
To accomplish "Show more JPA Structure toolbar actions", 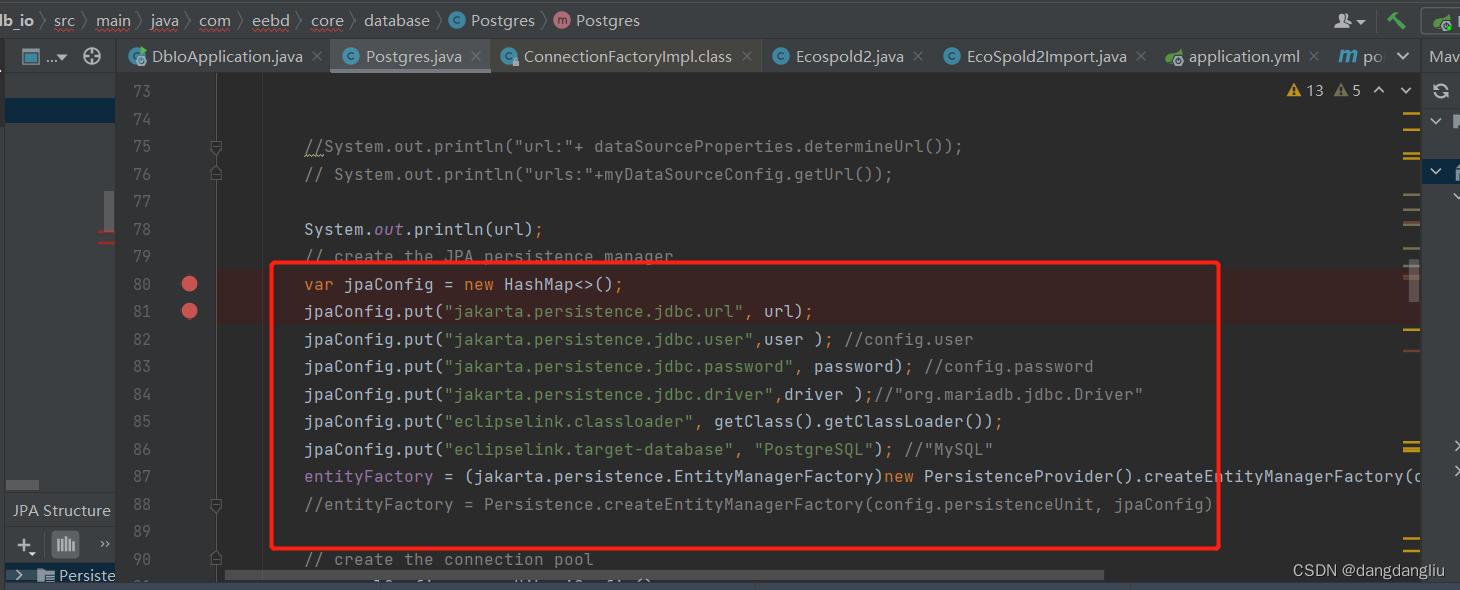I will click(104, 544).
